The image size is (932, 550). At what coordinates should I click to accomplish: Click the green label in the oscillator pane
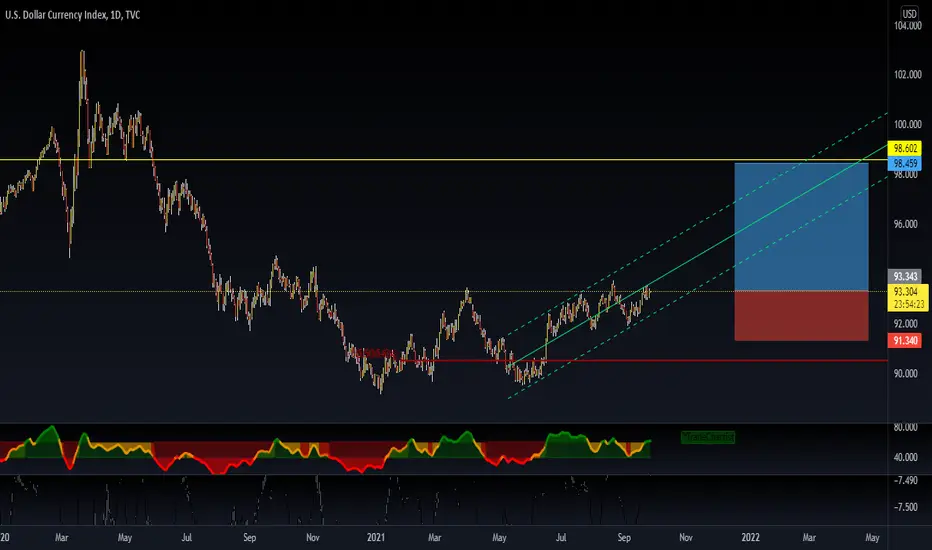(707, 438)
